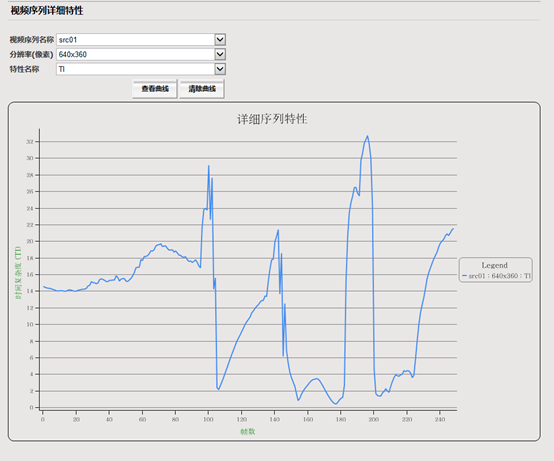This screenshot has width=554, height=461.
Task: Select the 640x360 resolution field
Action: click(141, 54)
